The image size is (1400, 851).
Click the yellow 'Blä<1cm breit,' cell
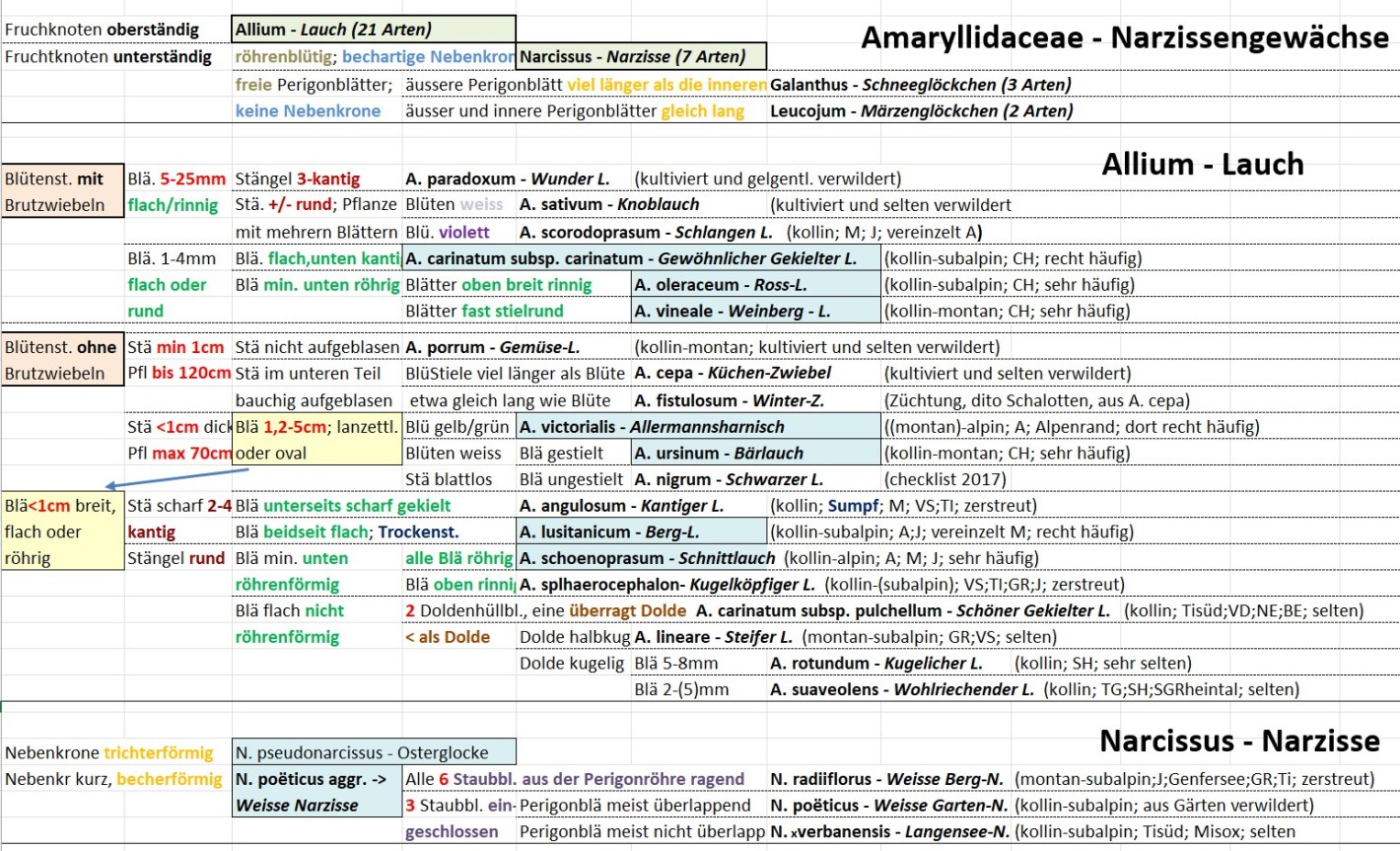pos(63,506)
